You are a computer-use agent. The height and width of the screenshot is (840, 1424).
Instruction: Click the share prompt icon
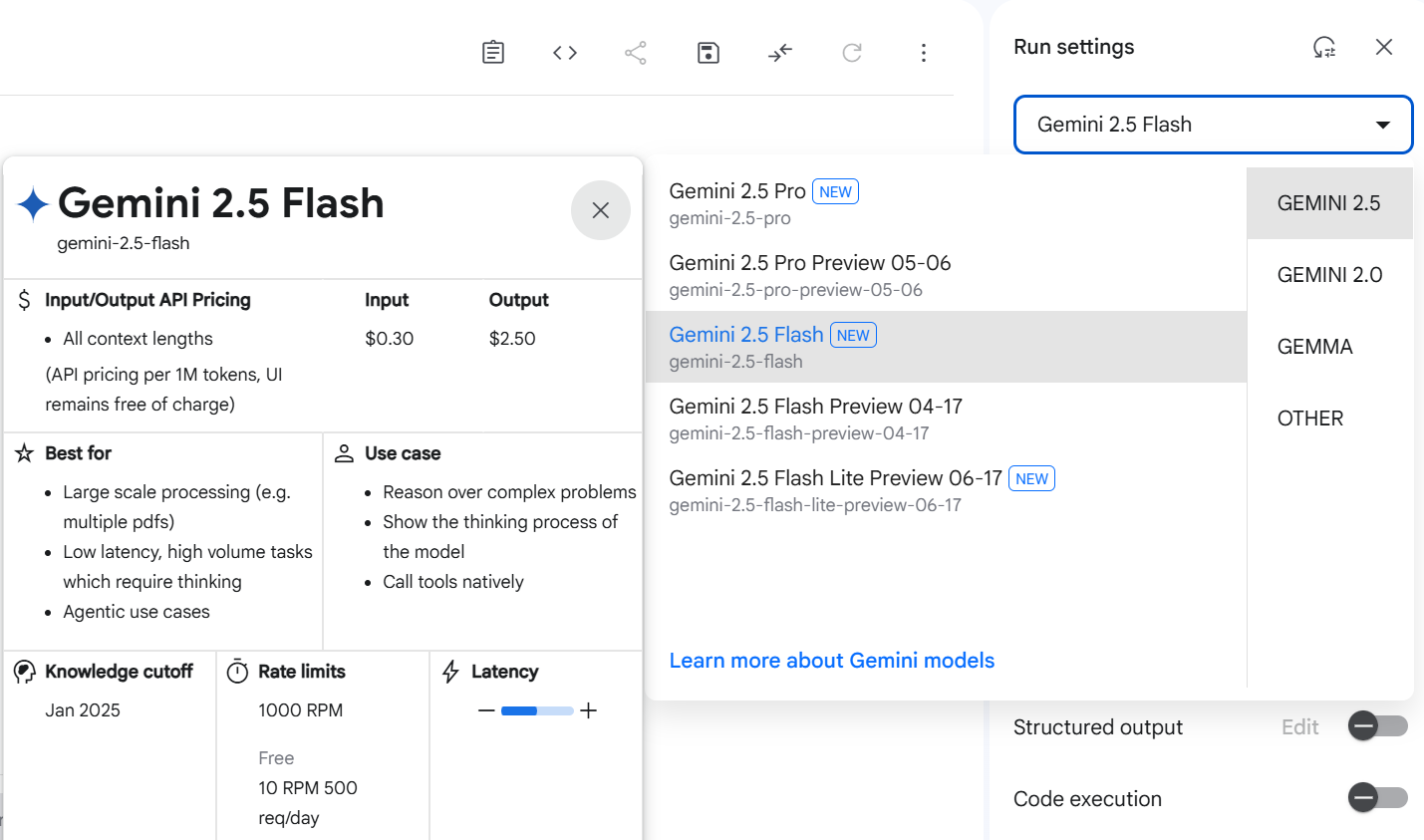[636, 53]
